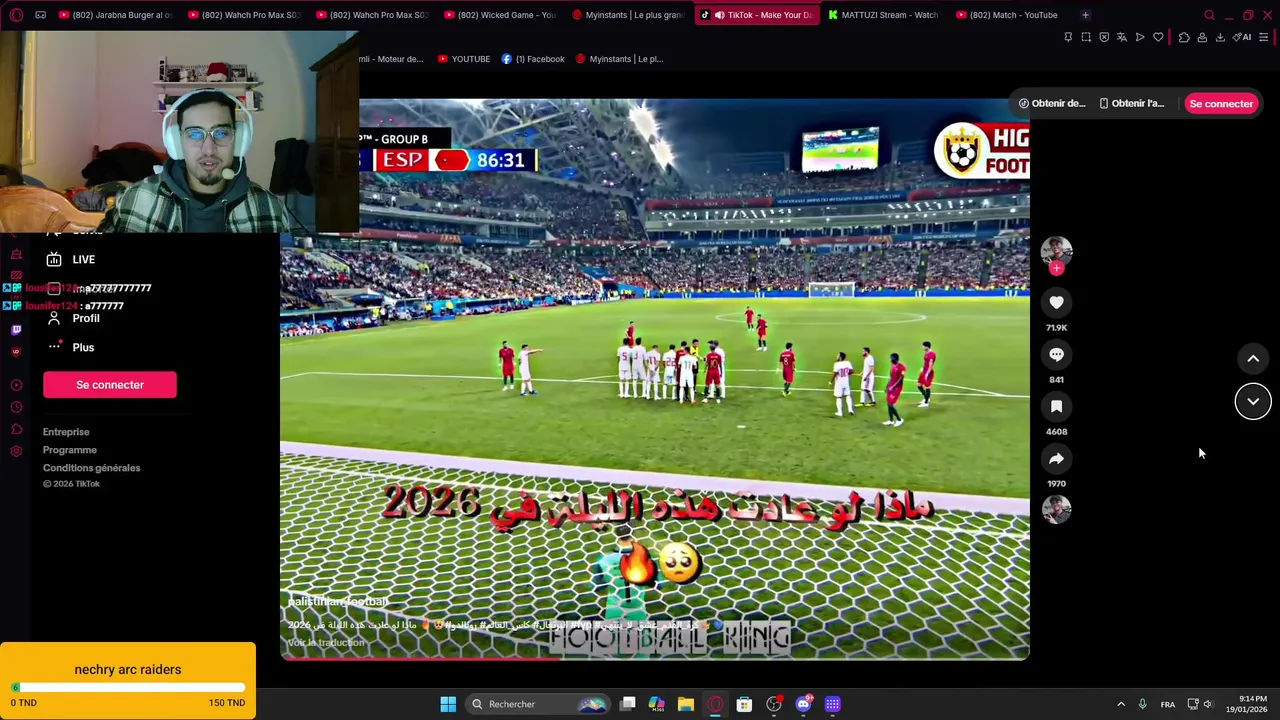Open the browser account profile icon
Screen dimensions: 1280x720
click(1202, 38)
